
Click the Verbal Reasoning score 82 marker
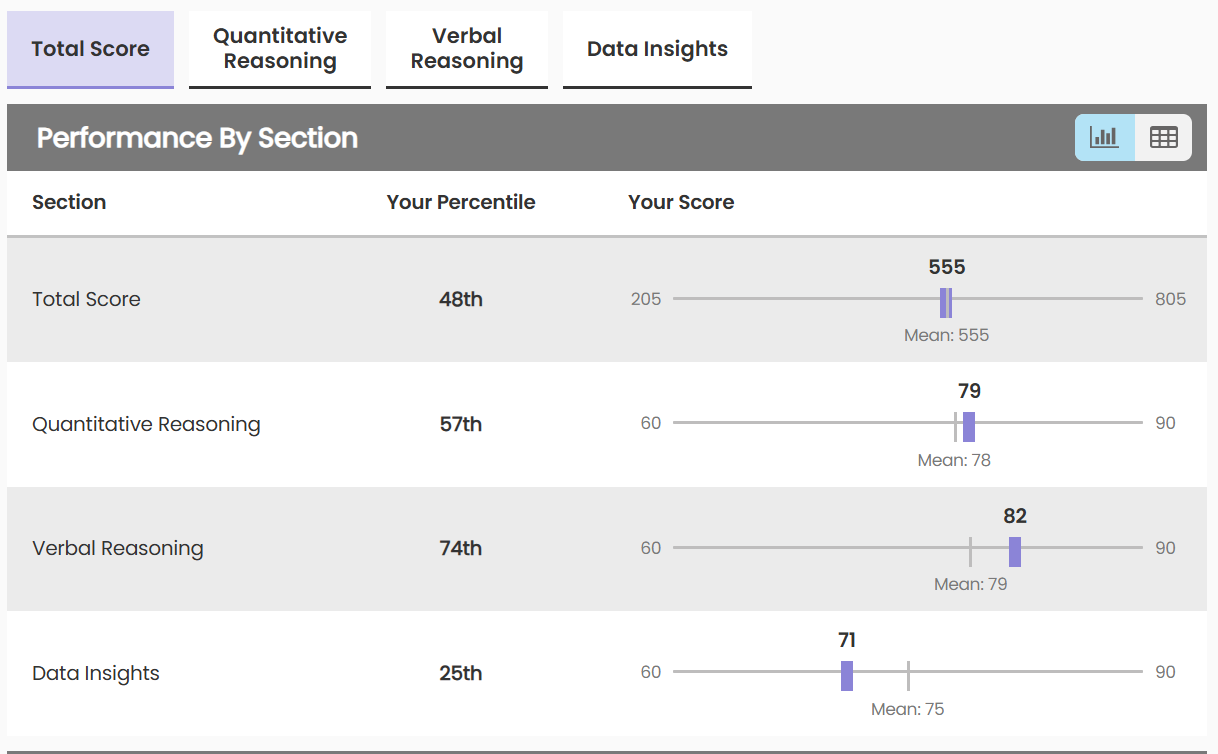tap(1014, 551)
